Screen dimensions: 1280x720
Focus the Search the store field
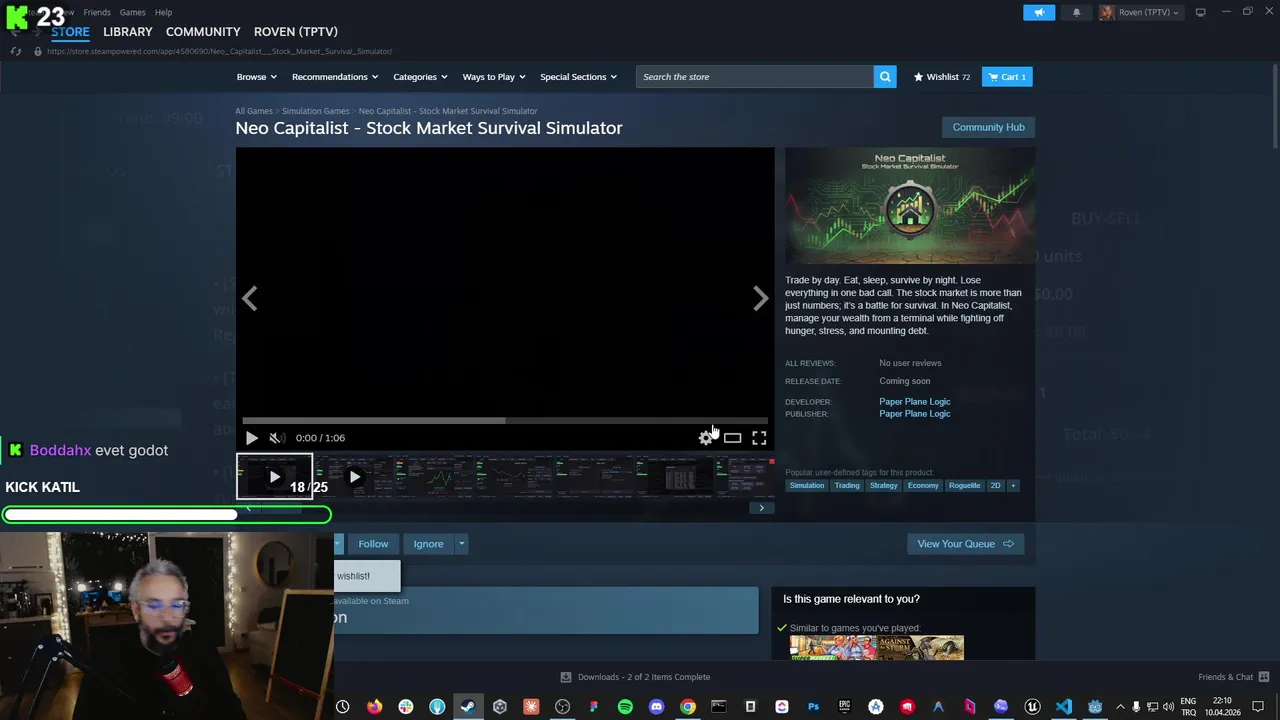(754, 77)
